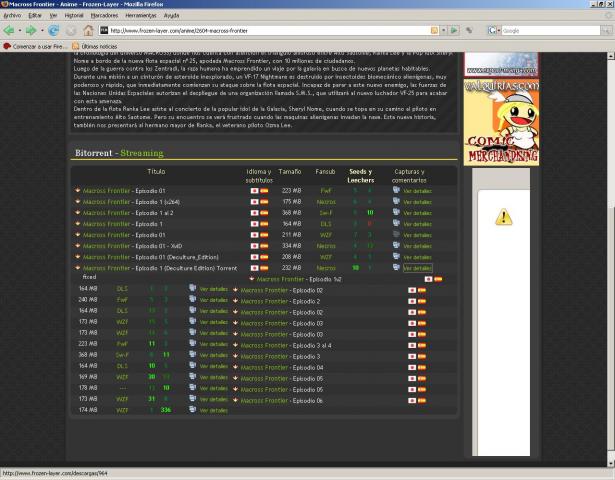Click the captures icon in the 174 MB WZF row
Viewport: 615px width, 480px height.
pos(192,409)
